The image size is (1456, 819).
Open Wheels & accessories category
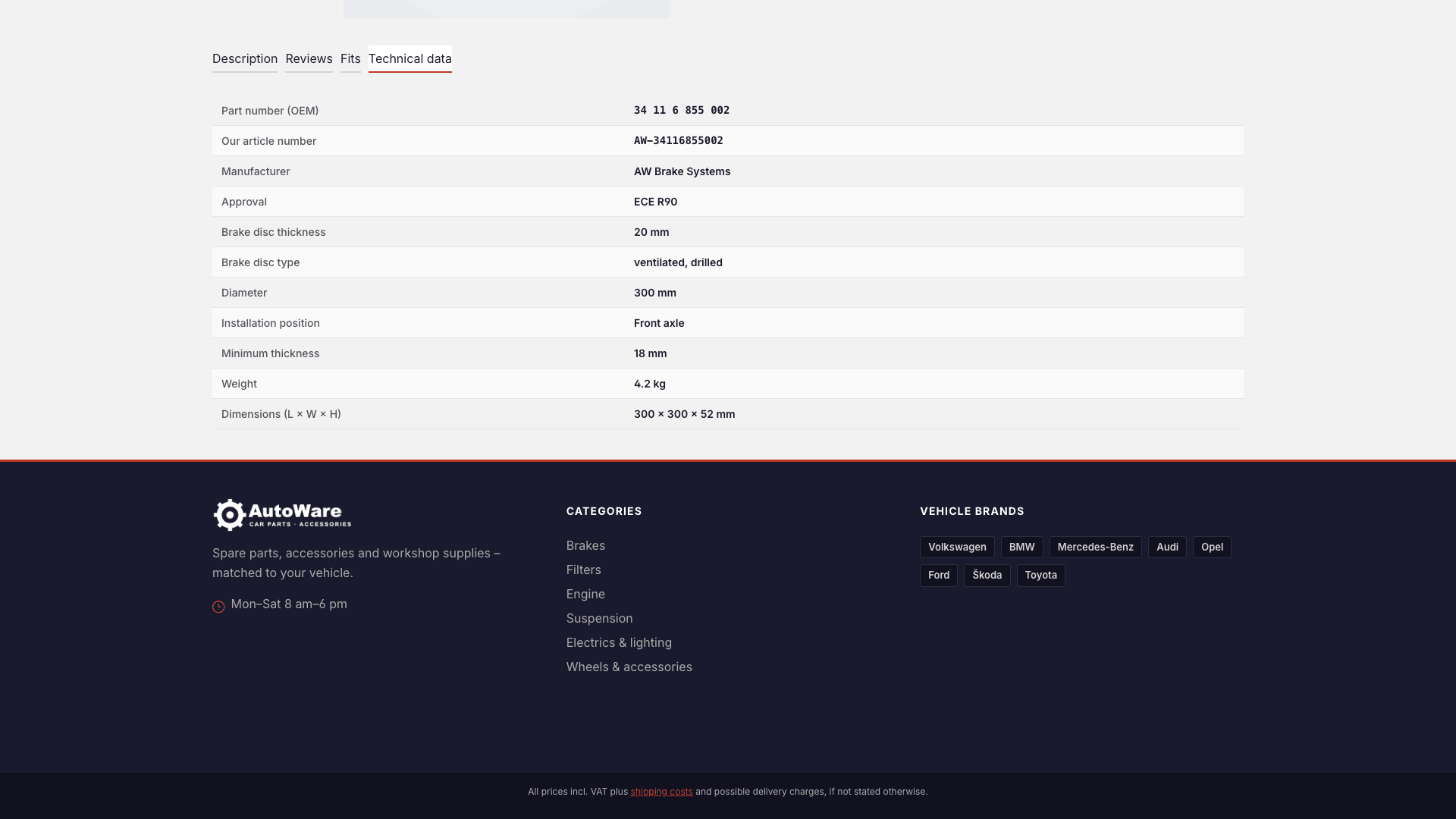coord(629,667)
